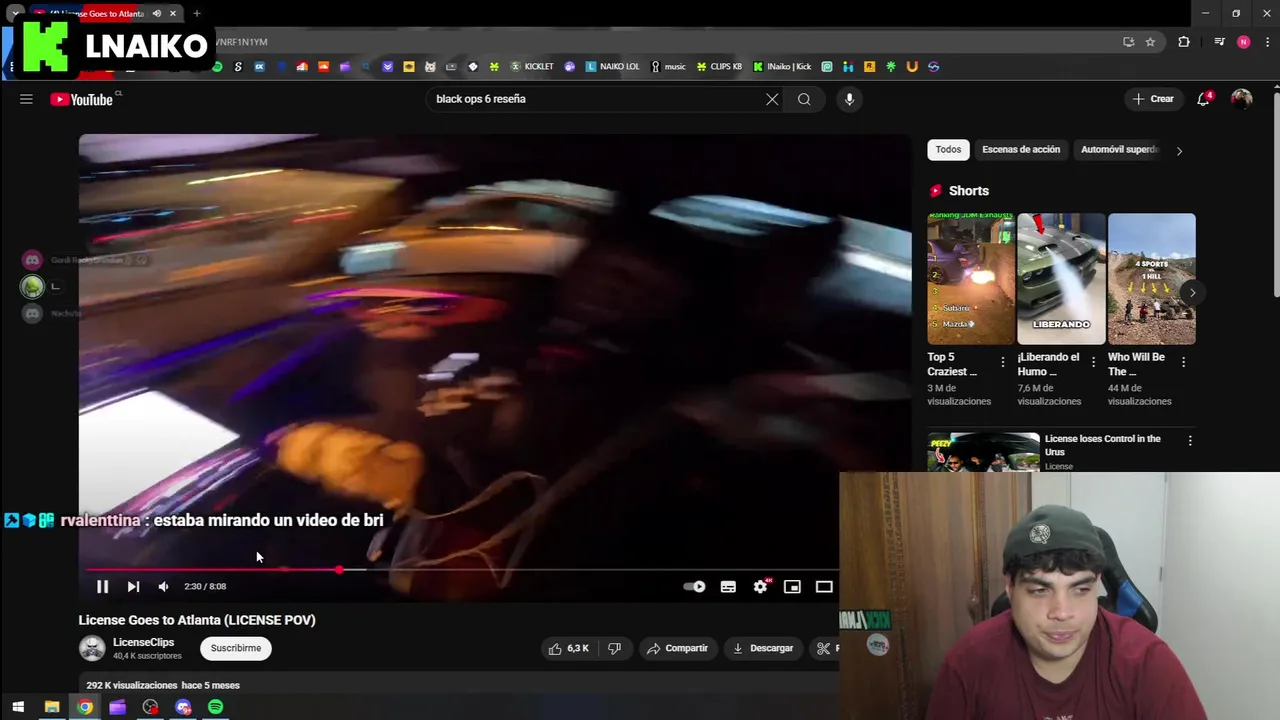This screenshot has height=720, width=1280.
Task: Open the YouTube hamburger guide menu
Action: 26,99
